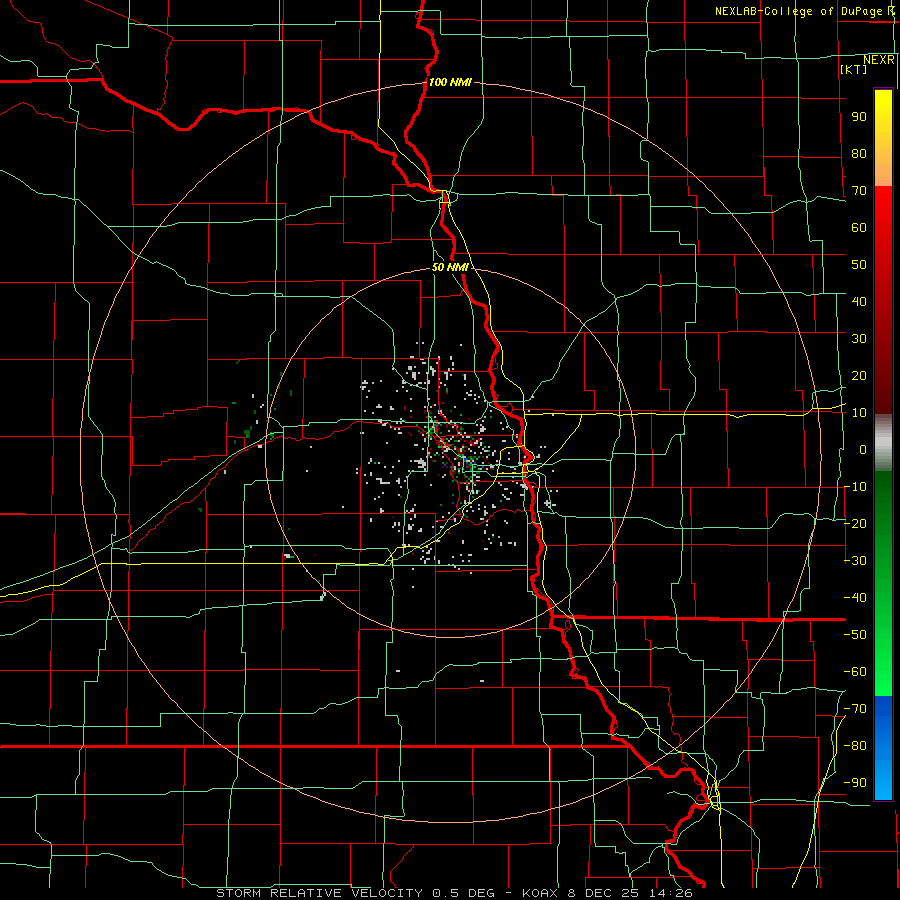Click the [KT] units label
This screenshot has width=900, height=900.
pos(854,69)
